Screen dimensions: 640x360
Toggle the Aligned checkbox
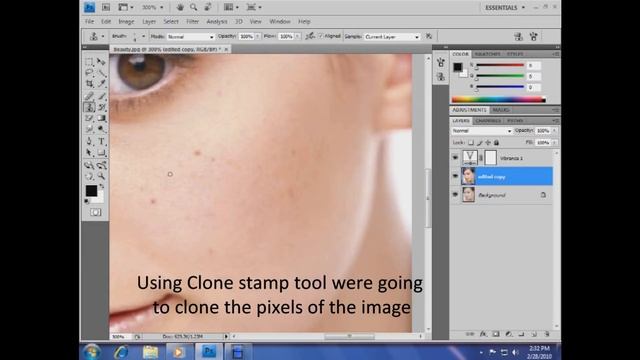click(x=320, y=36)
